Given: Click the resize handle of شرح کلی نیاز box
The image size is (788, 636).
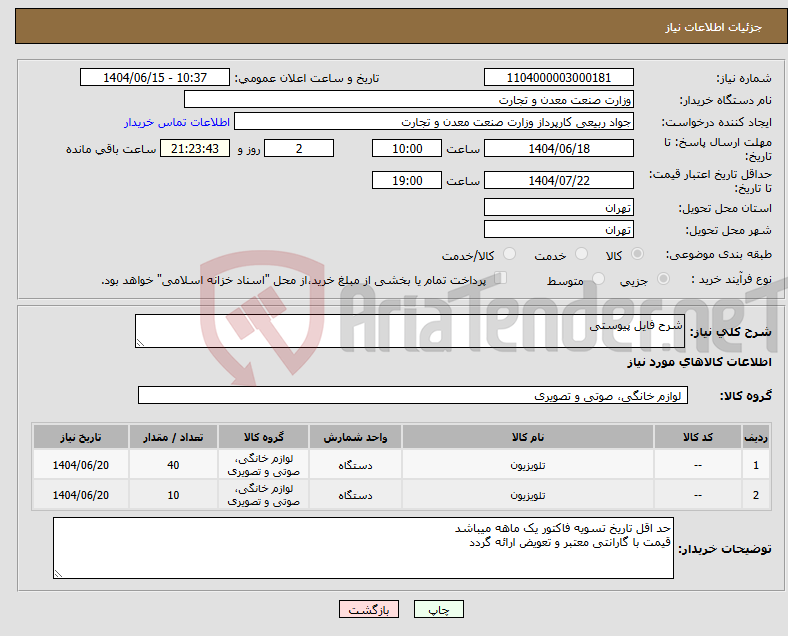Looking at the screenshot, I should click(x=140, y=343).
